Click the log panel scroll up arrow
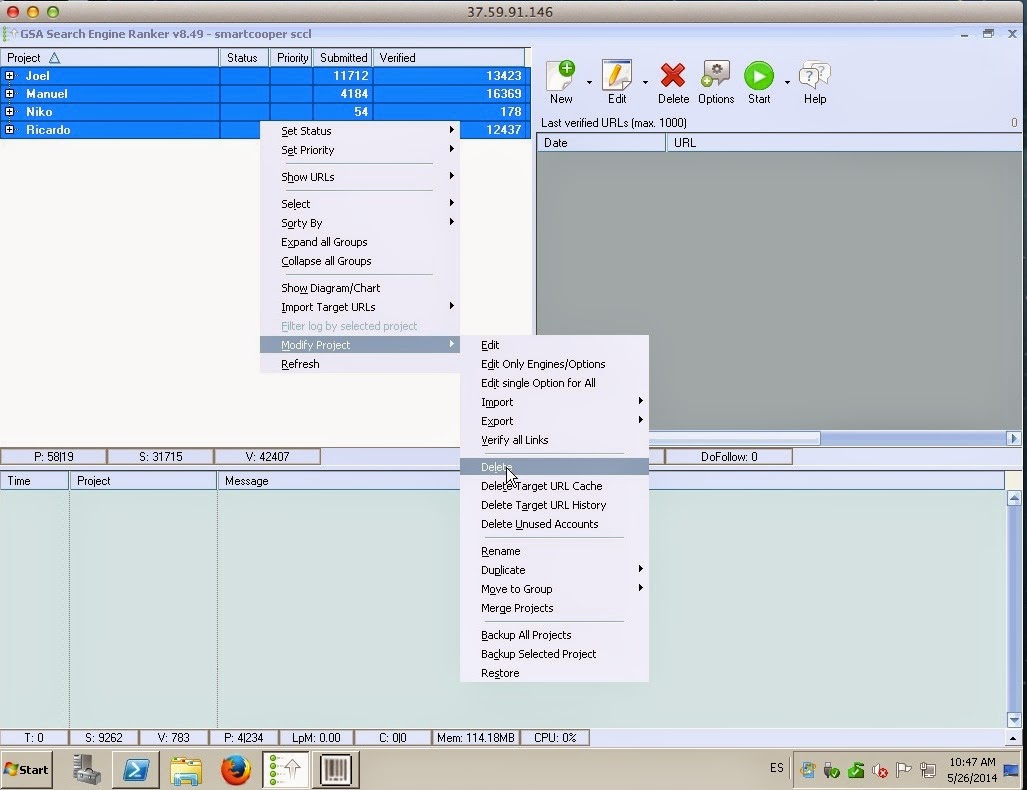The image size is (1027, 790). (x=1014, y=498)
